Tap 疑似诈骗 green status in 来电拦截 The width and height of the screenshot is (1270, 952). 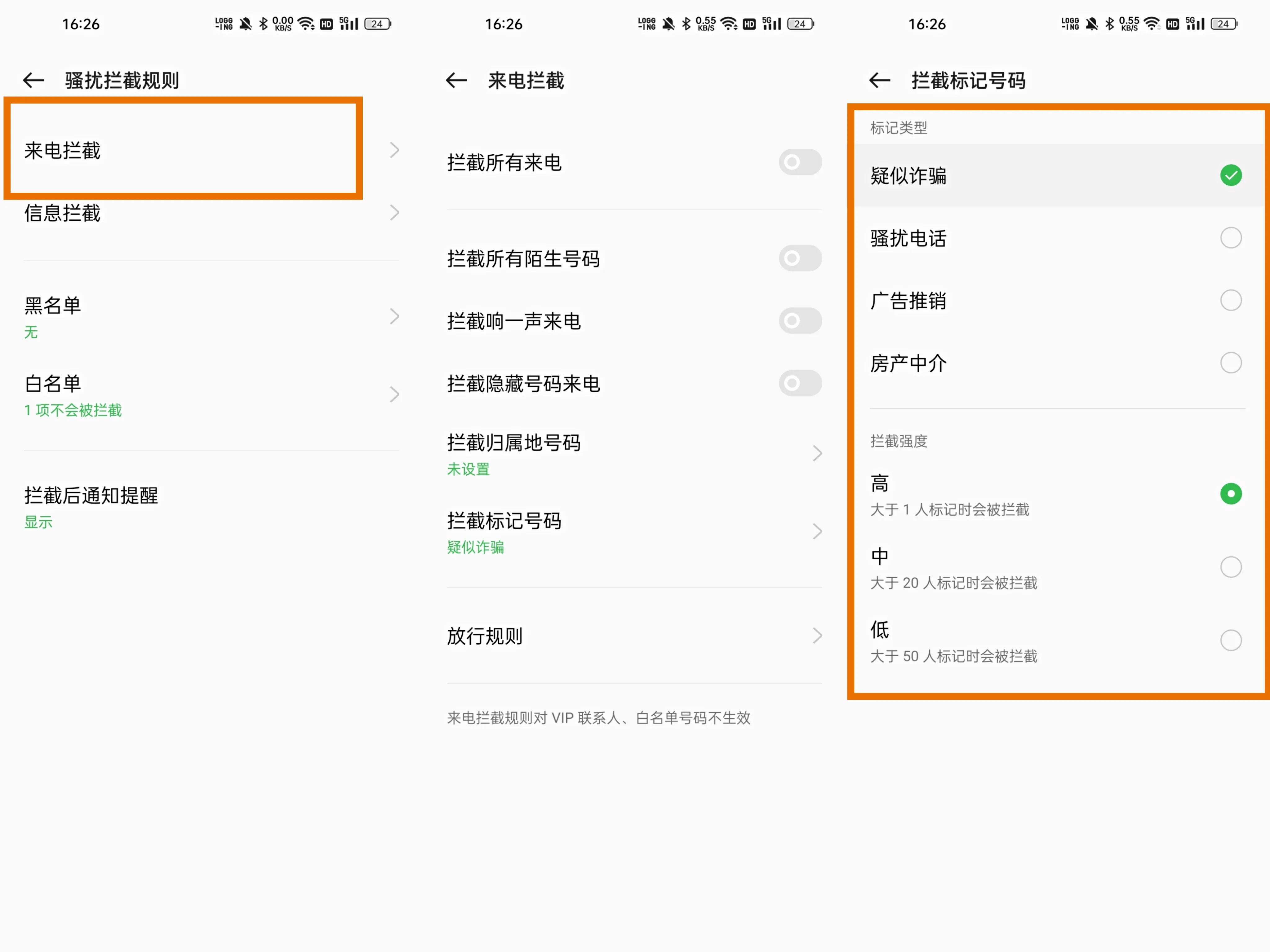(x=475, y=548)
